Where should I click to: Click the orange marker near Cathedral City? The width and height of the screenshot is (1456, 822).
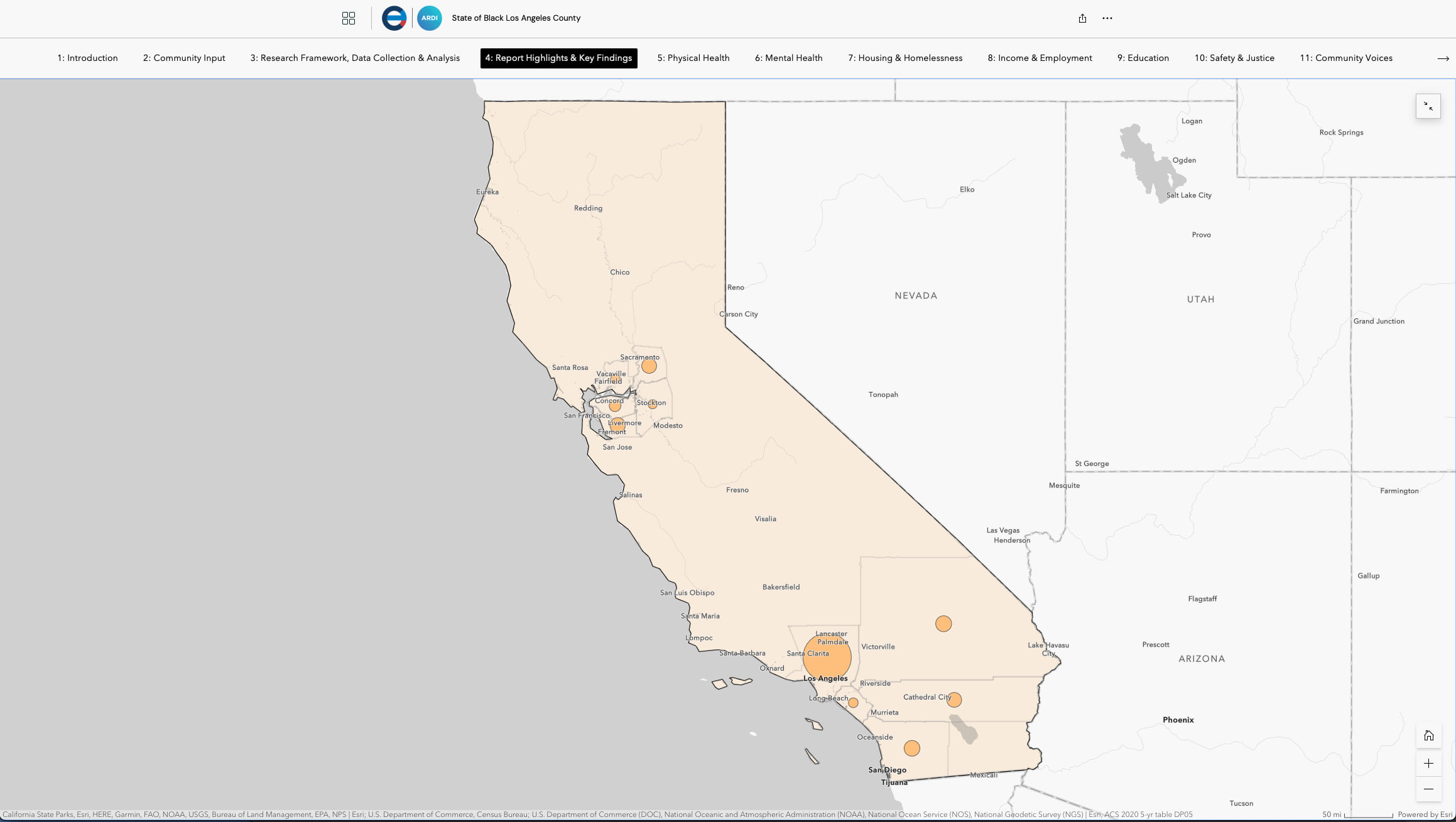954,698
